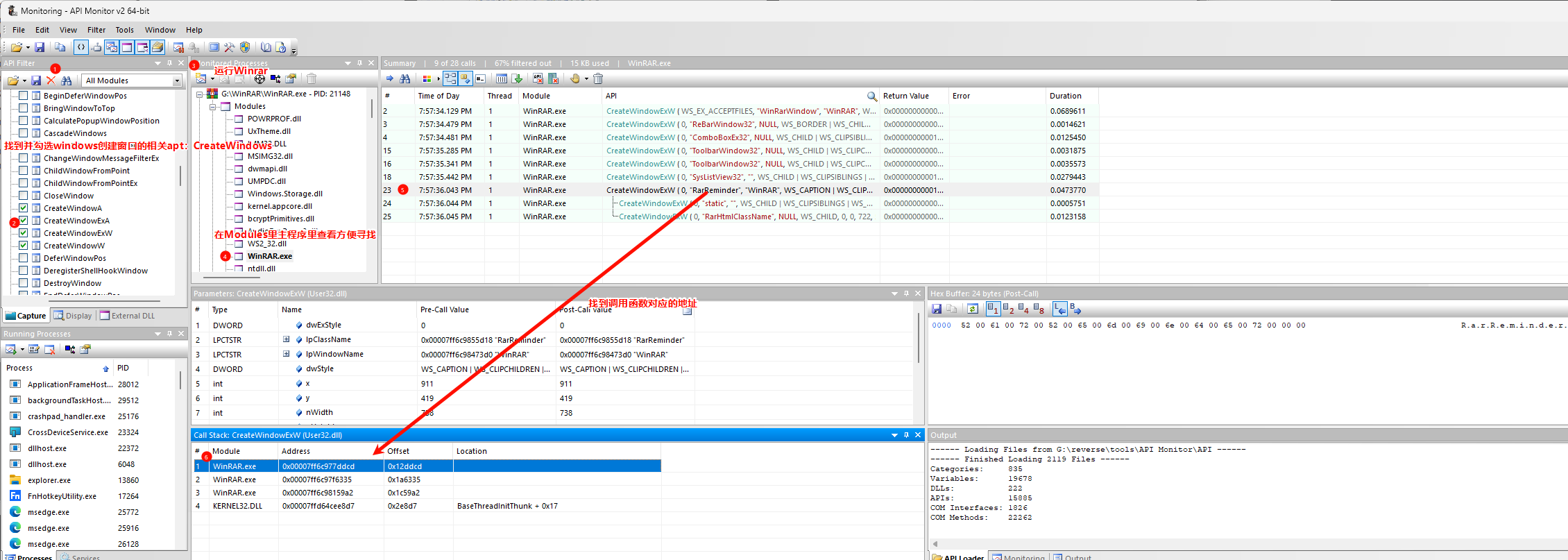Open the Help menu
The image size is (1568, 560).
click(x=194, y=30)
